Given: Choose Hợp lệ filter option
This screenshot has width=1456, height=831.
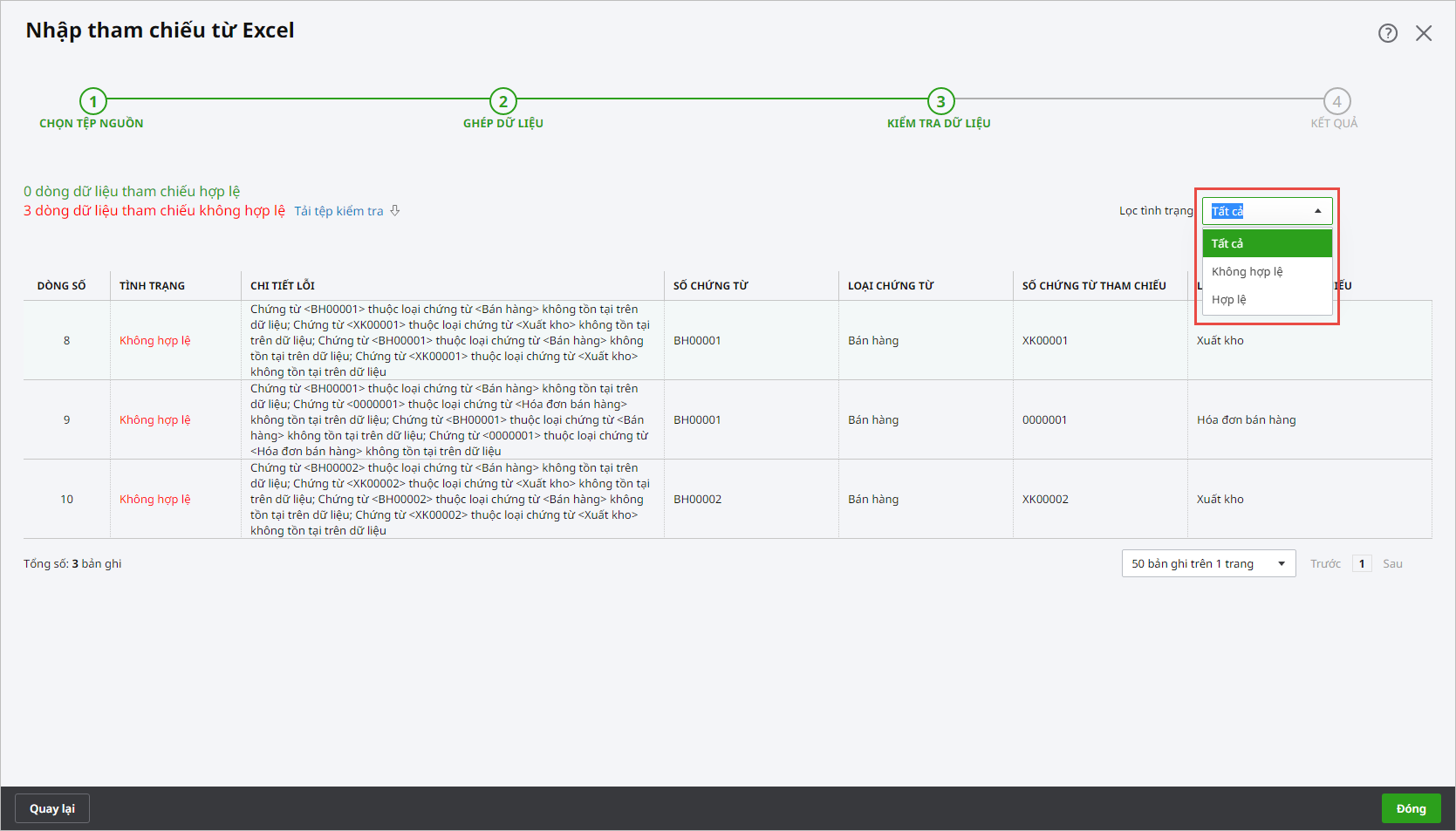Looking at the screenshot, I should [x=1267, y=299].
